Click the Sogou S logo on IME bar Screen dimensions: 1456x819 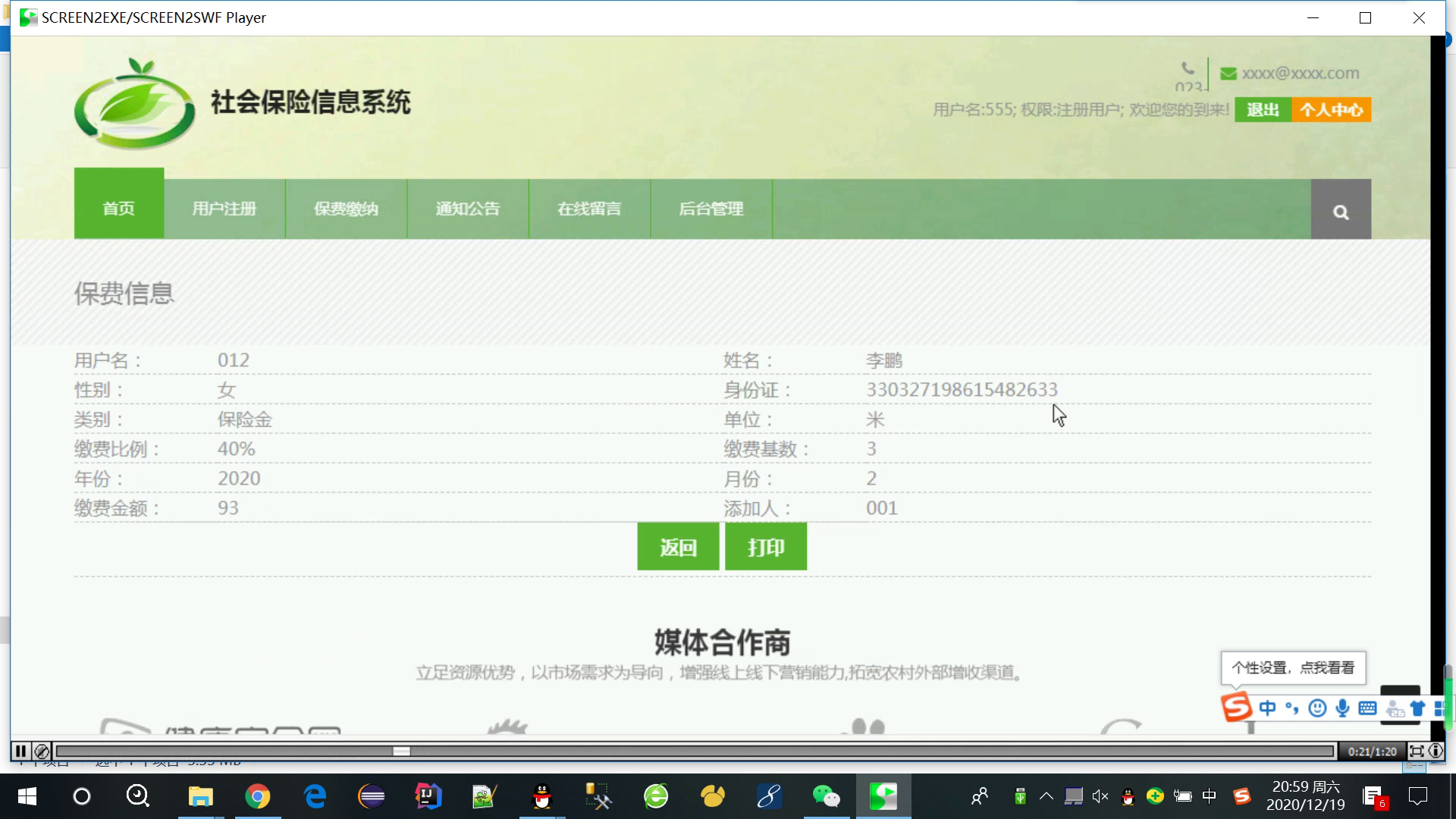click(1236, 708)
